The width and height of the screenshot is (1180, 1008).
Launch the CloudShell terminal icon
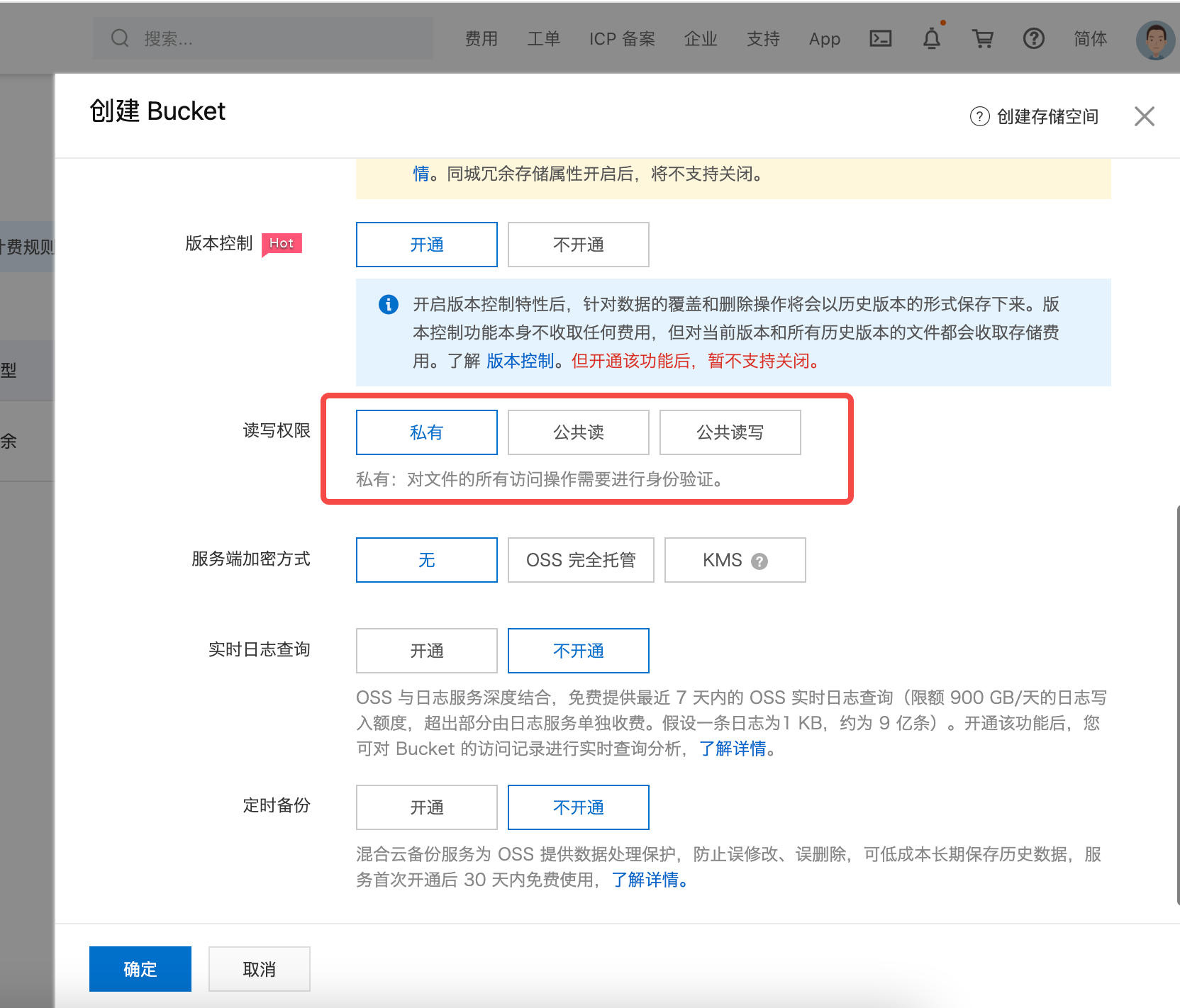tap(880, 39)
